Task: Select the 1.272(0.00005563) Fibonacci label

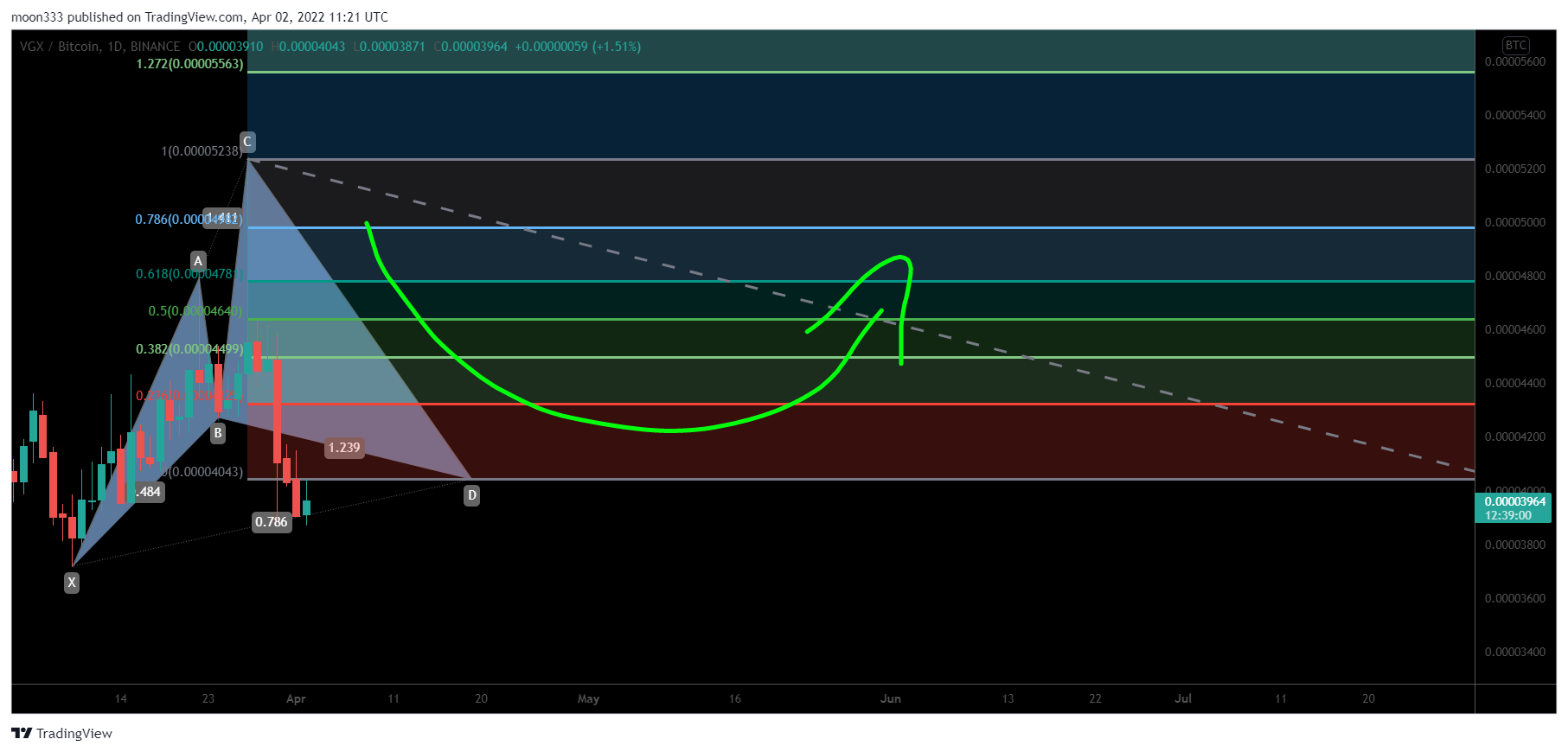Action: coord(190,64)
